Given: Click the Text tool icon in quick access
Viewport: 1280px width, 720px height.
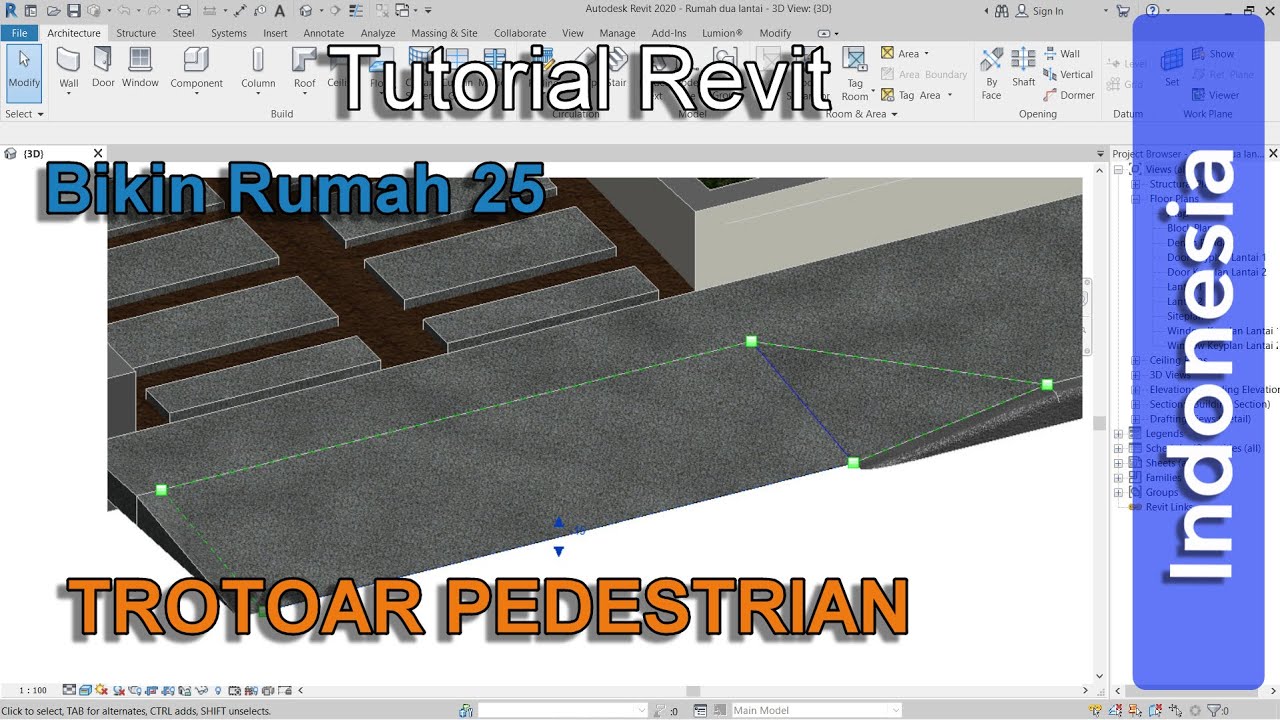Looking at the screenshot, I should click(280, 11).
